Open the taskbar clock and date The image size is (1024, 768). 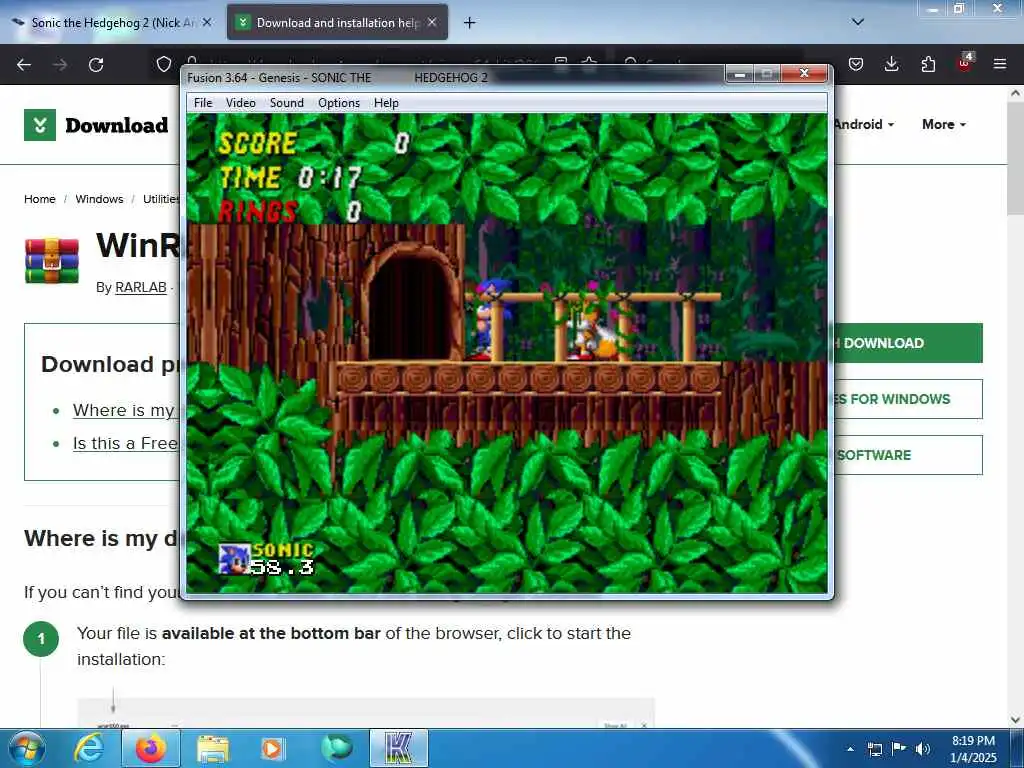click(973, 749)
